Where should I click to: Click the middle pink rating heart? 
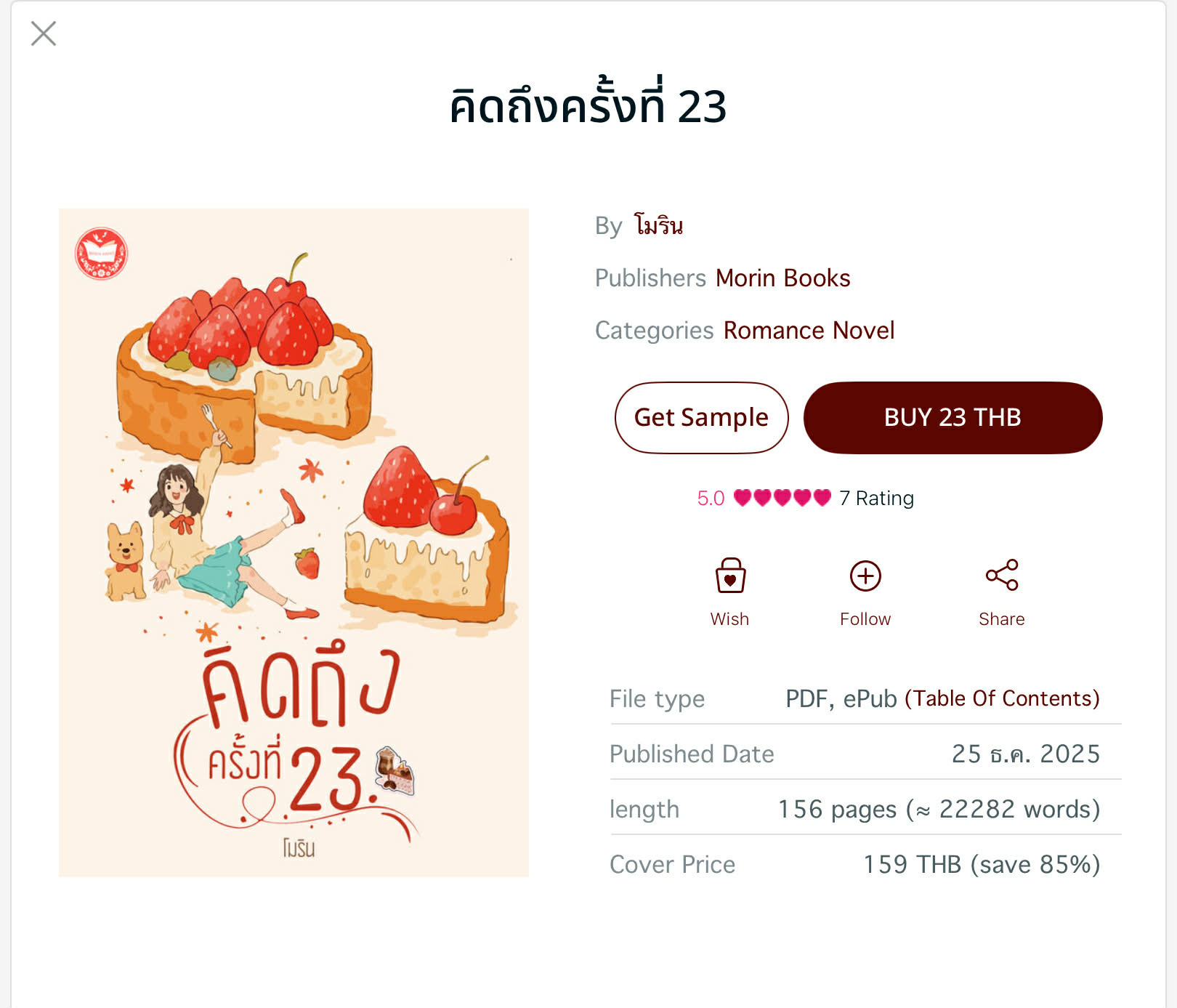click(x=782, y=498)
